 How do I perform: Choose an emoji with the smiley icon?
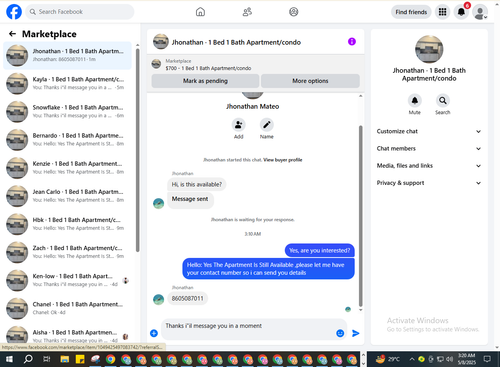coord(340,333)
